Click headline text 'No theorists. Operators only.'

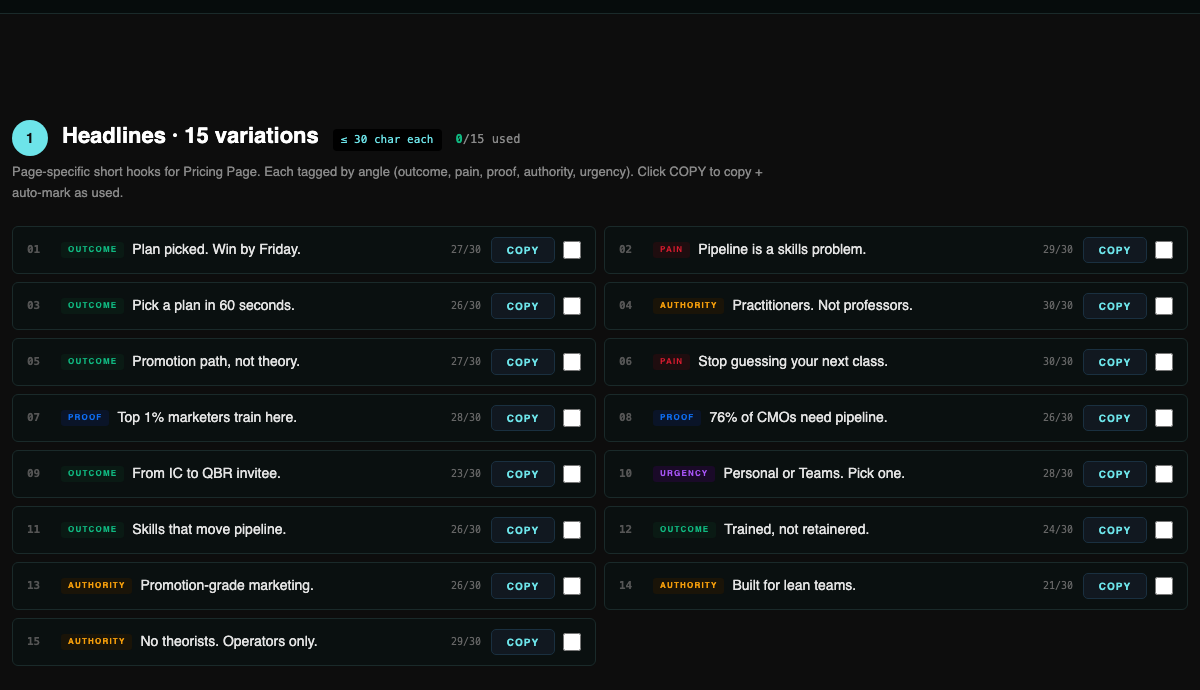(229, 641)
